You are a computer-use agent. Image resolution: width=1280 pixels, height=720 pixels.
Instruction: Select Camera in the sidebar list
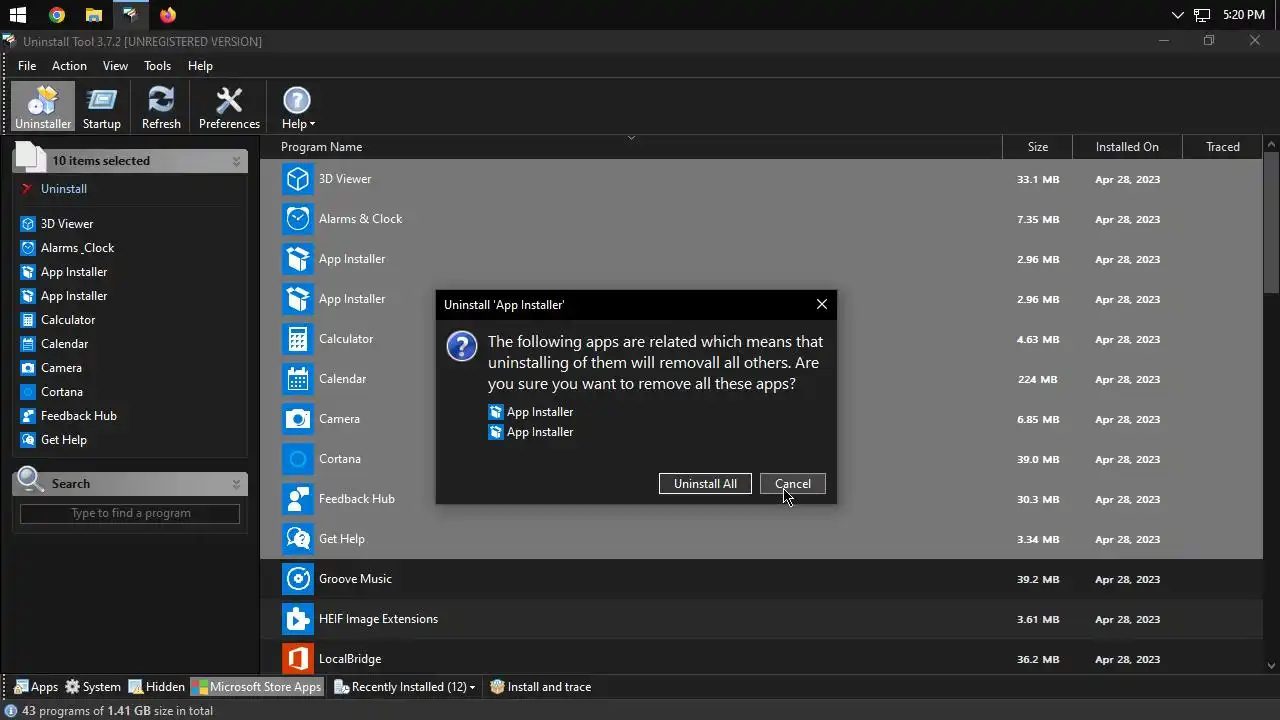[61, 368]
